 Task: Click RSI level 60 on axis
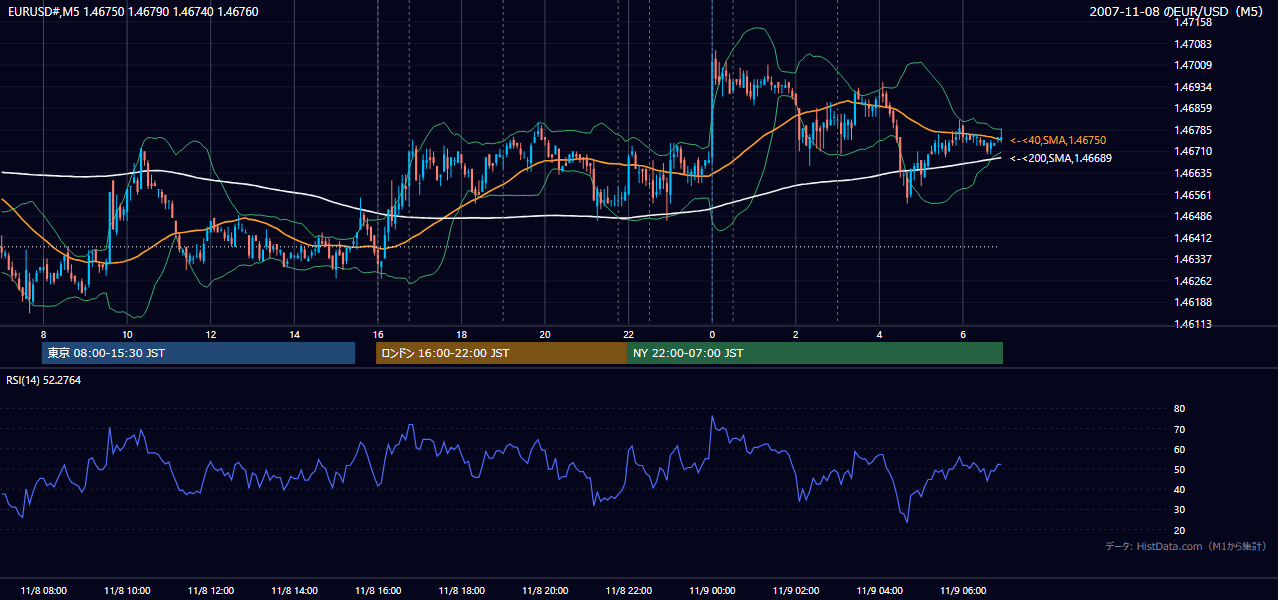[1179, 449]
